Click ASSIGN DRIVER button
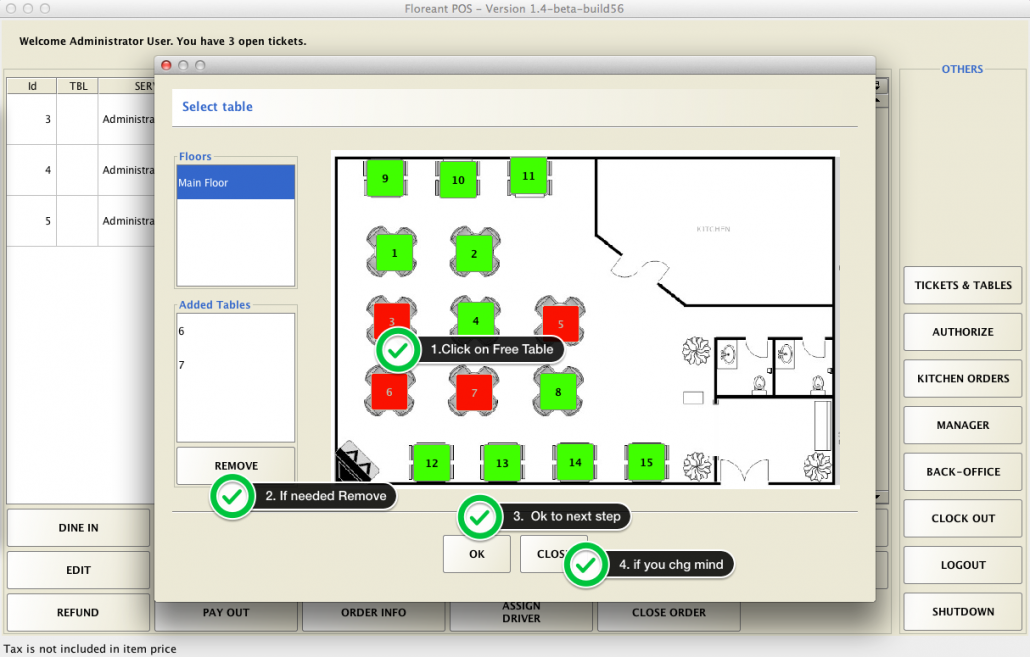 pyautogui.click(x=522, y=613)
